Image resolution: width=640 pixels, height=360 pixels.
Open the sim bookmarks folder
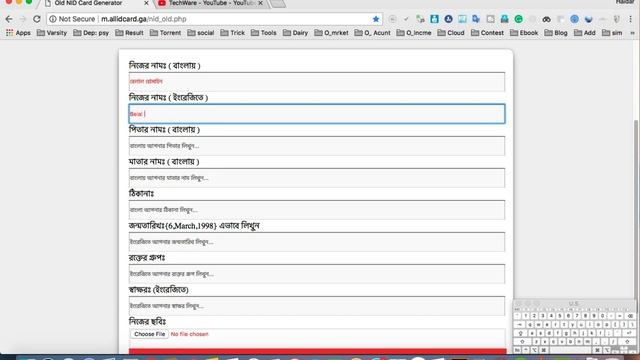pos(612,33)
